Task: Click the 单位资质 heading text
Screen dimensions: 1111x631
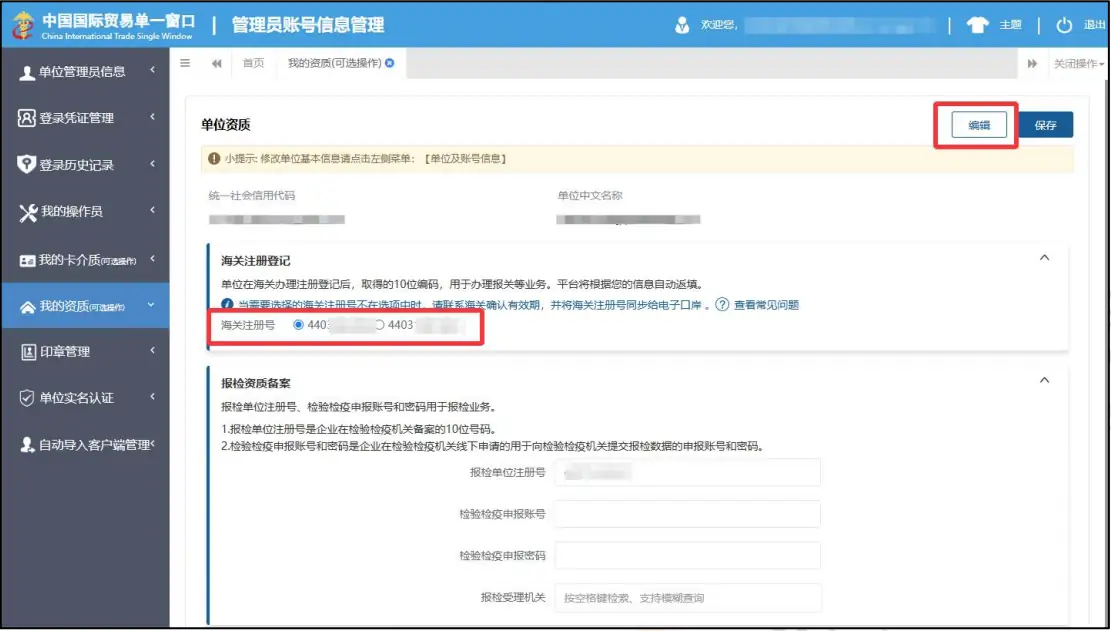Action: pos(225,125)
